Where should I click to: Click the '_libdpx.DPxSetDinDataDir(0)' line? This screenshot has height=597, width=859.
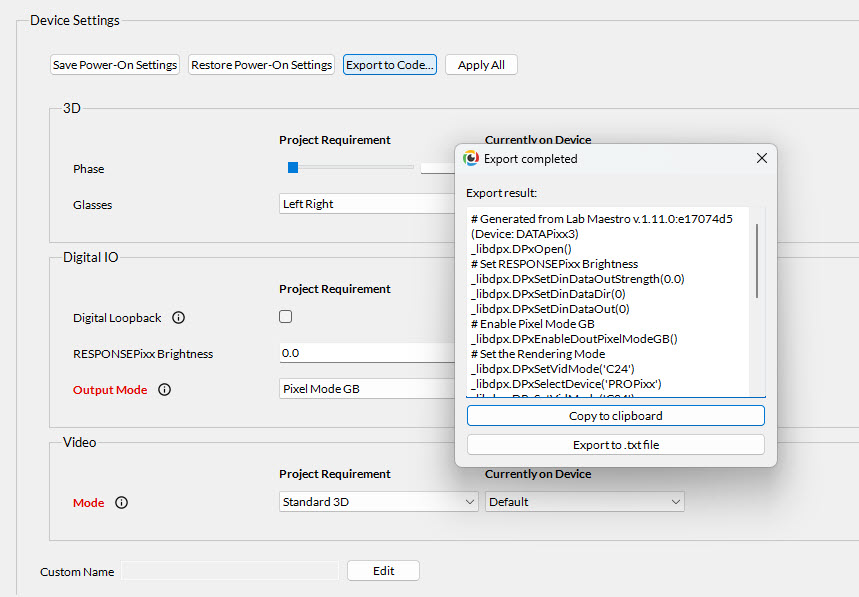[548, 294]
